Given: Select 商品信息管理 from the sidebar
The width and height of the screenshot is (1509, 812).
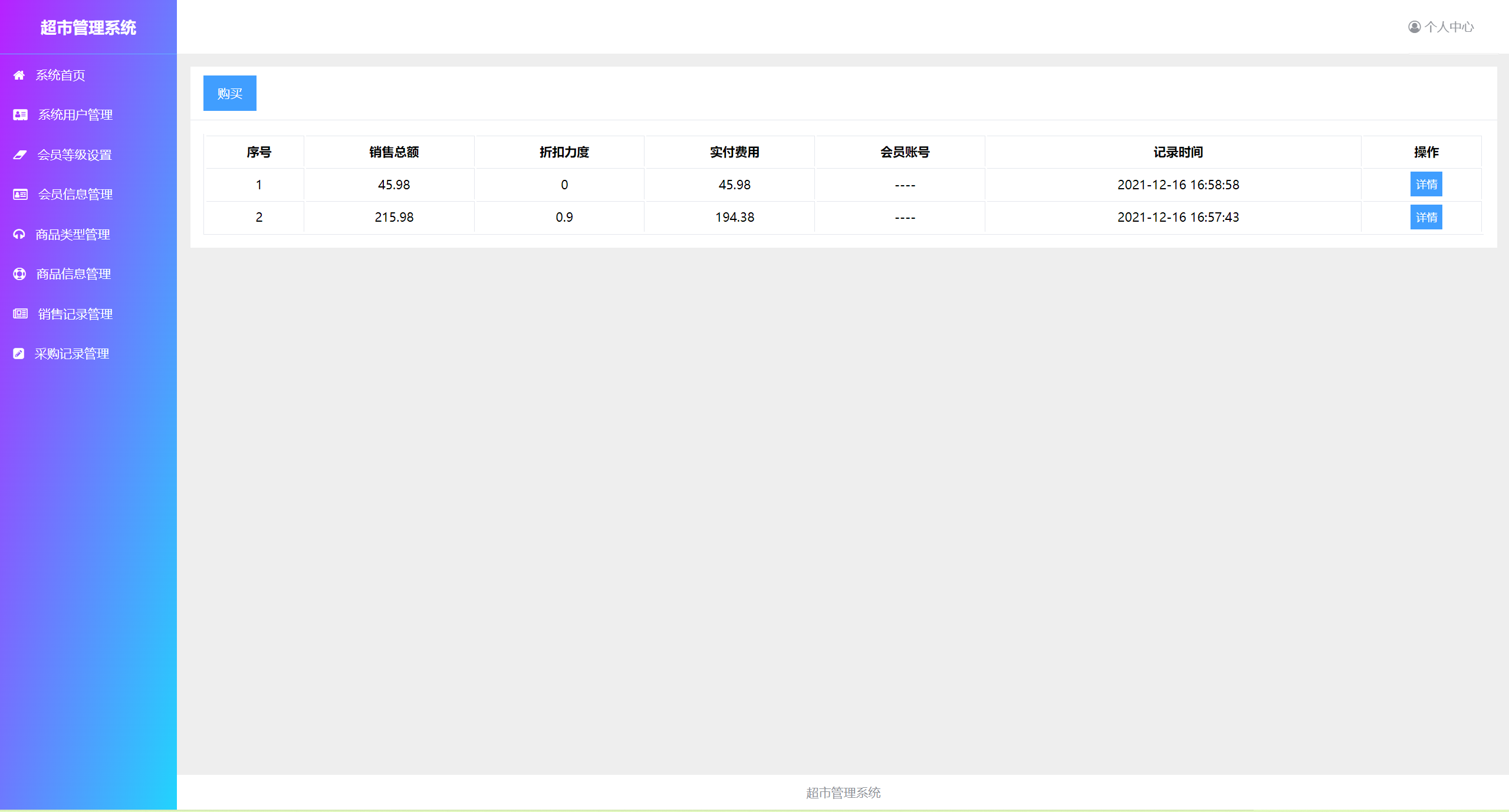Looking at the screenshot, I should tap(73, 274).
